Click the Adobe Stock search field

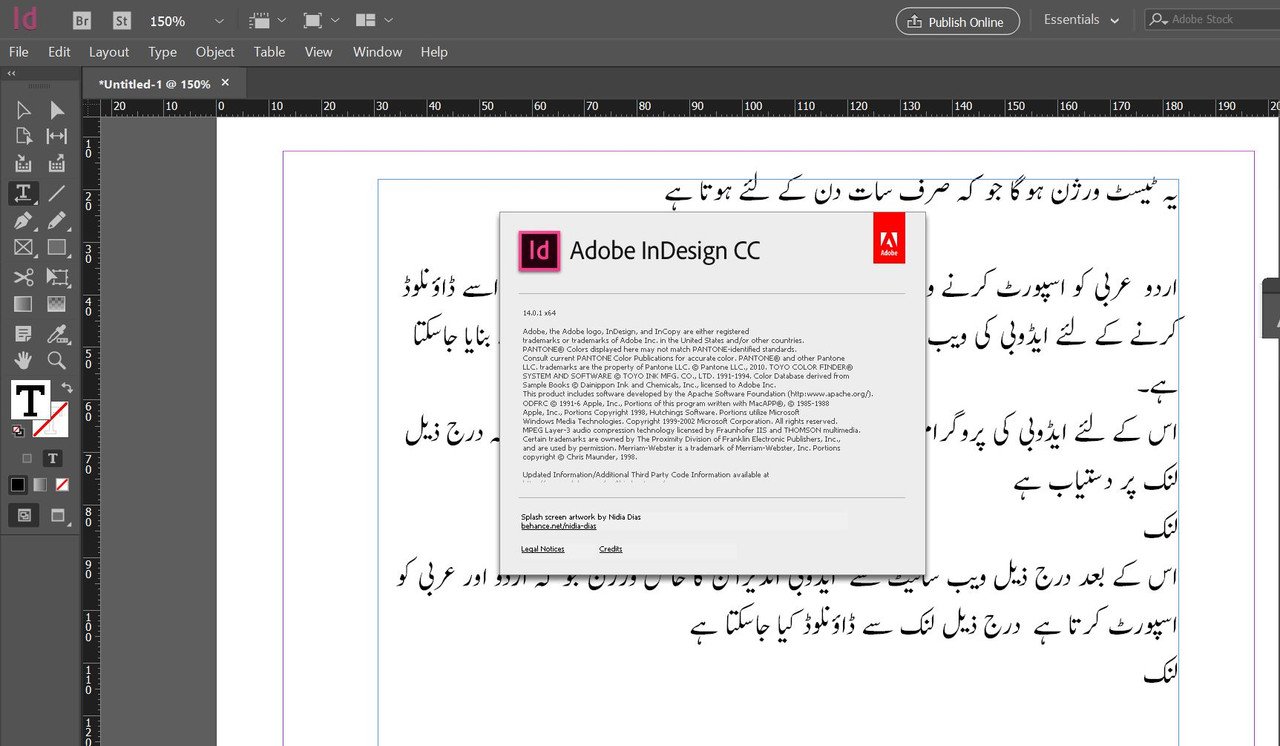[x=1212, y=19]
